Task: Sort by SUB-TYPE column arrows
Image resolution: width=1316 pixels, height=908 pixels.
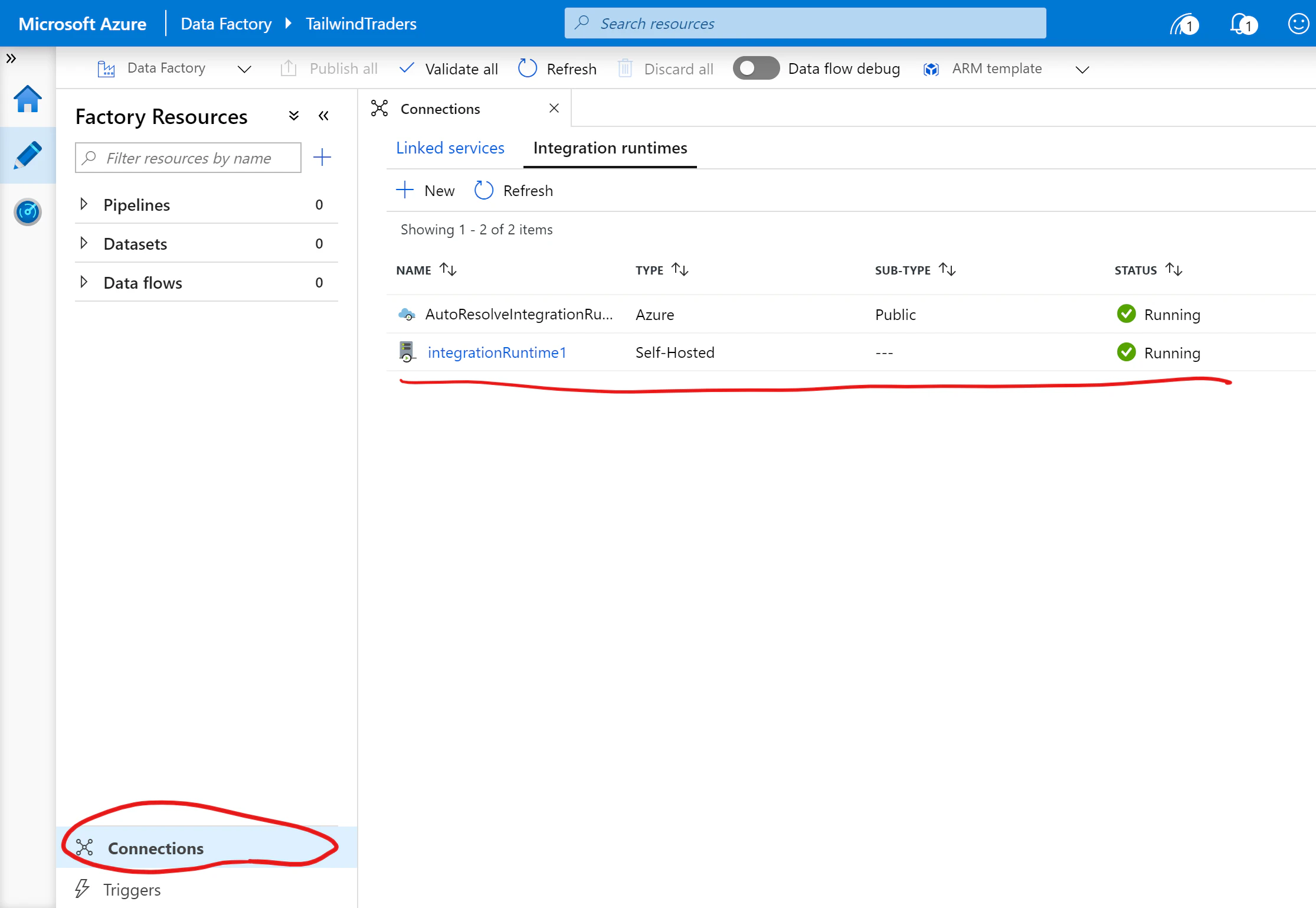Action: click(947, 270)
